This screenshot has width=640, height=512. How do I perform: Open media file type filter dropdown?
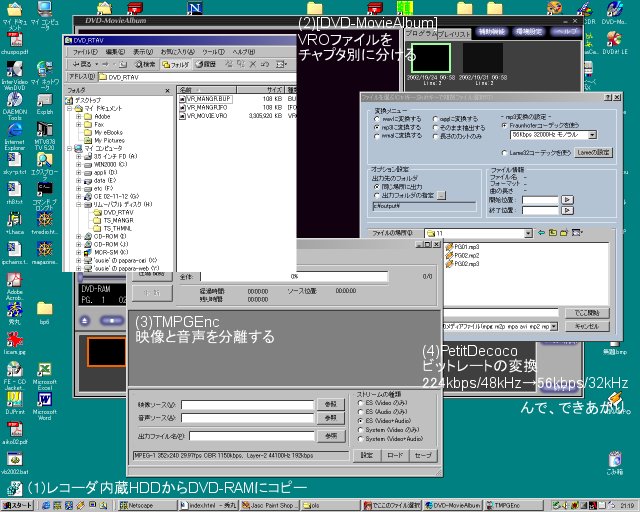(x=554, y=327)
